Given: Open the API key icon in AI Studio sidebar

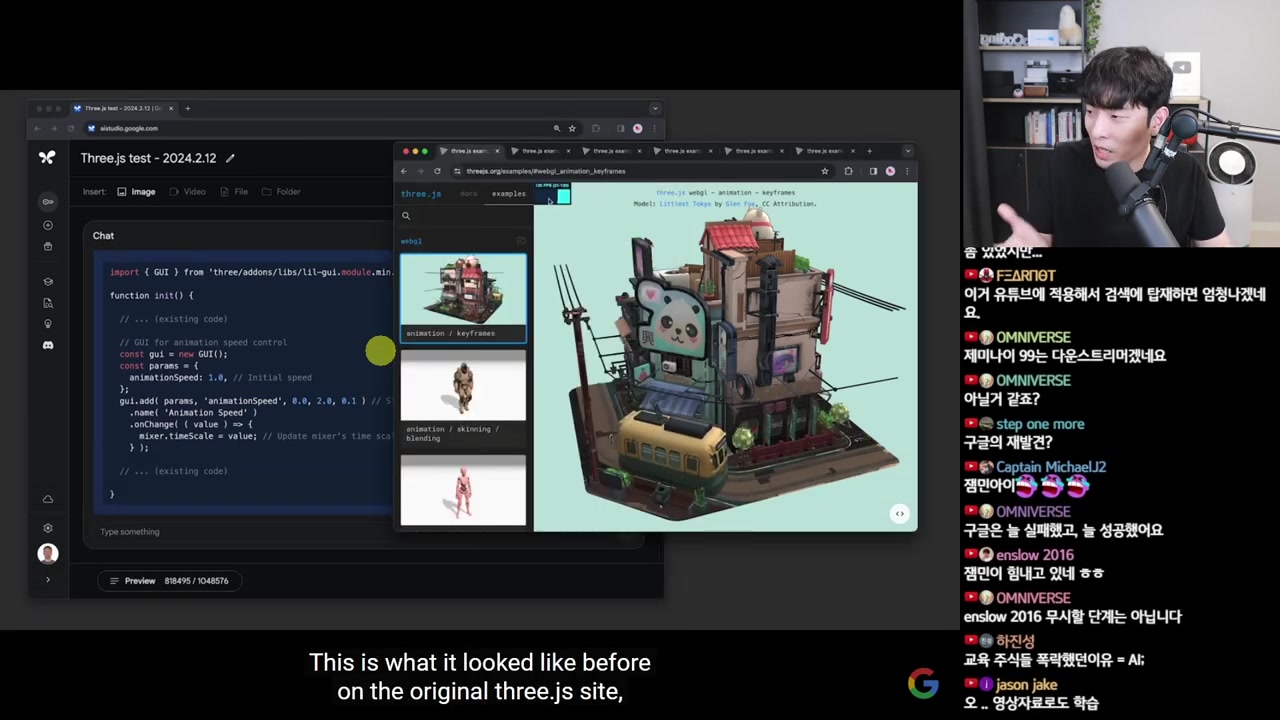Looking at the screenshot, I should point(47,202).
